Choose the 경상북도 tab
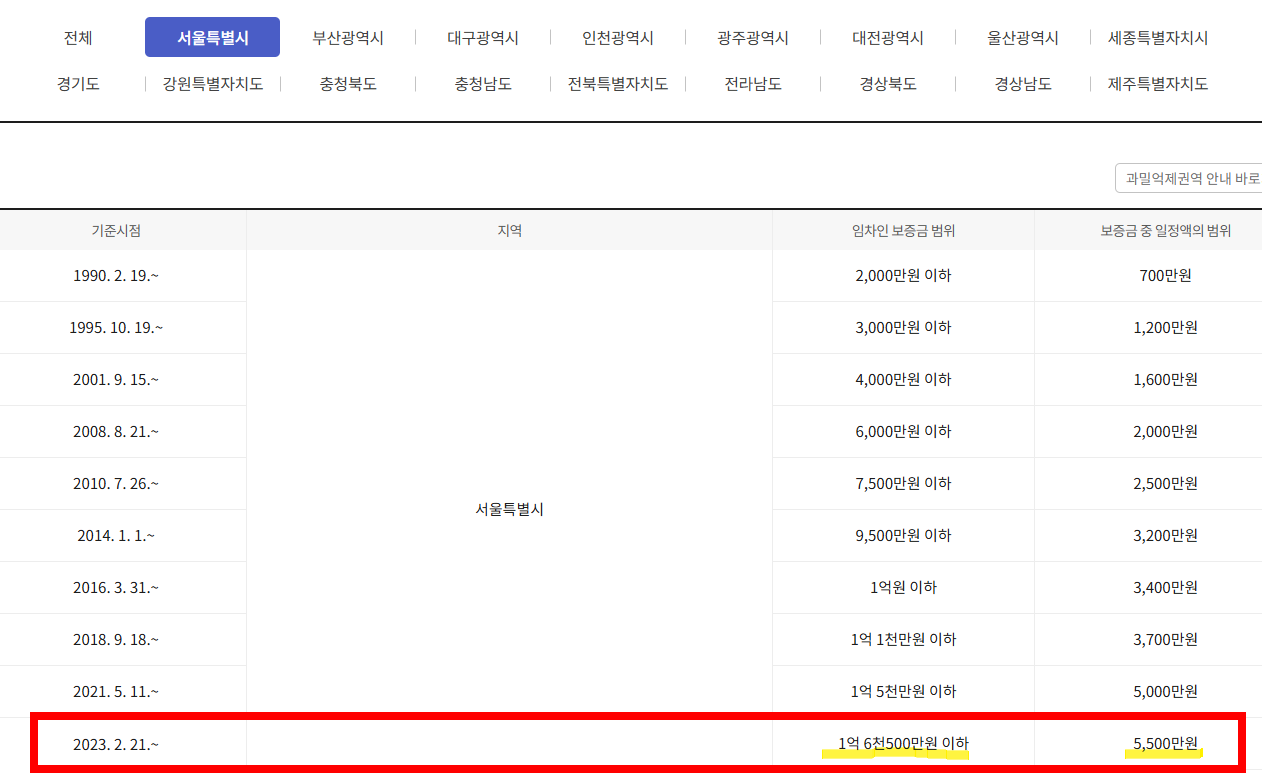Viewport: 1262px width, 781px height. 888,84
